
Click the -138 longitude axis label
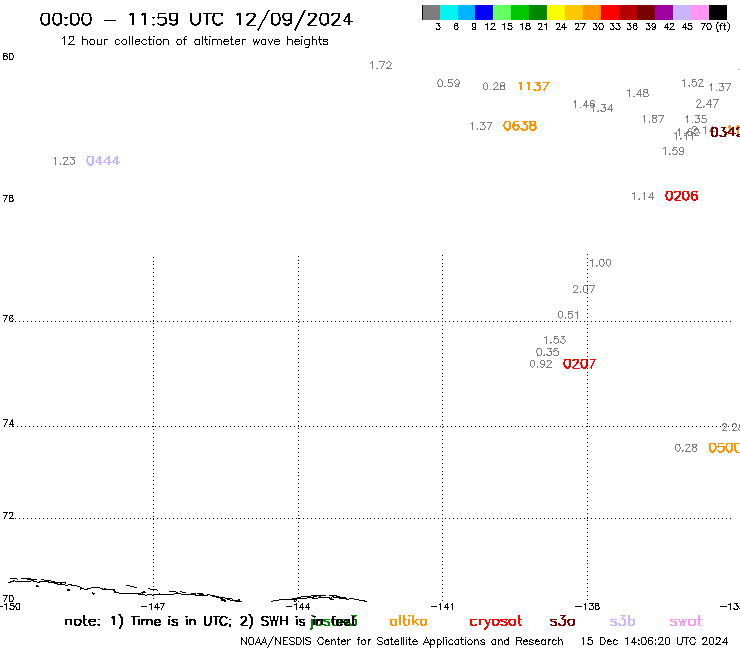(x=588, y=607)
